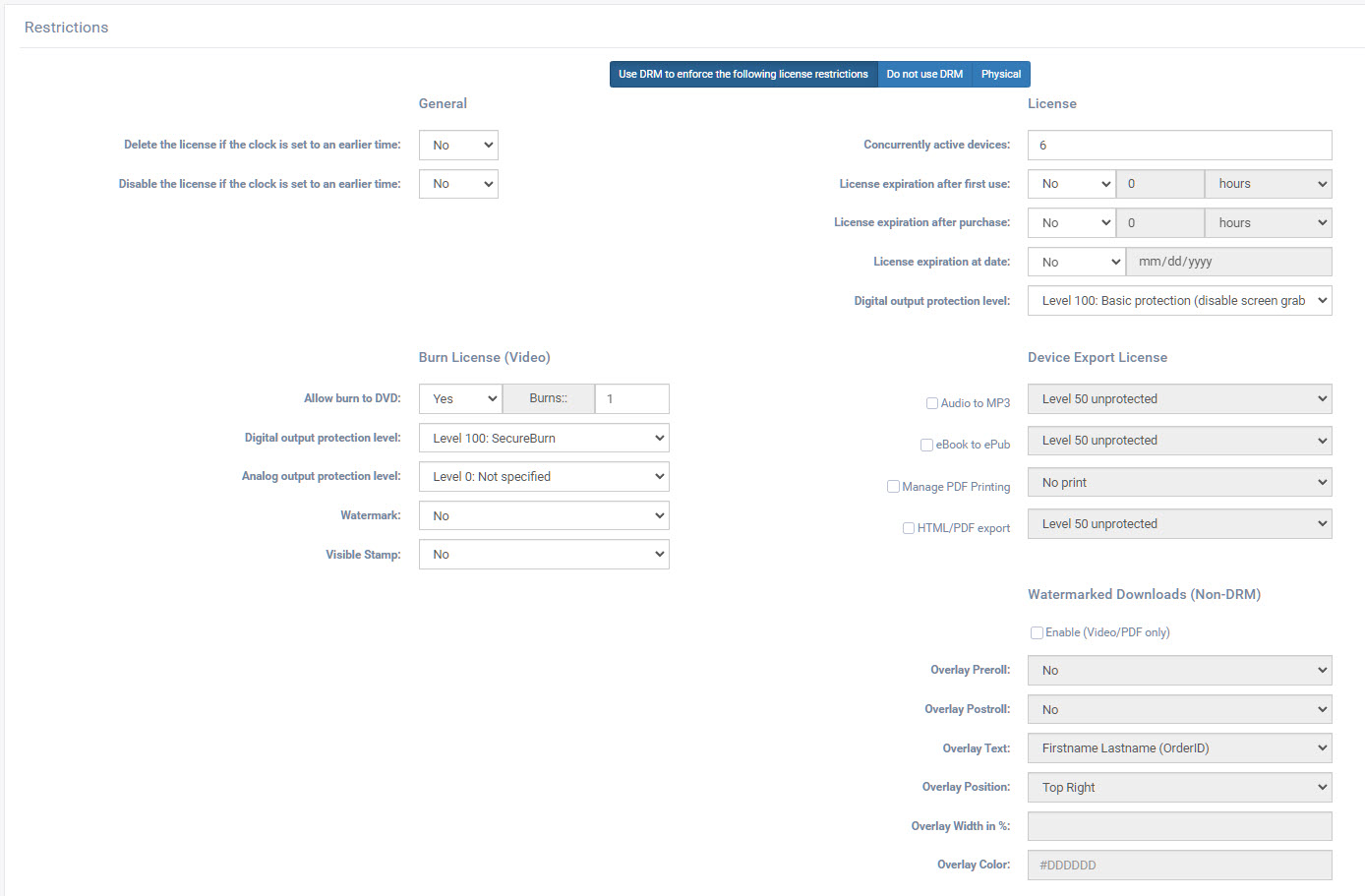This screenshot has height=896, width=1365.
Task: Enable the Audio to MP3 checkbox
Action: click(x=931, y=403)
